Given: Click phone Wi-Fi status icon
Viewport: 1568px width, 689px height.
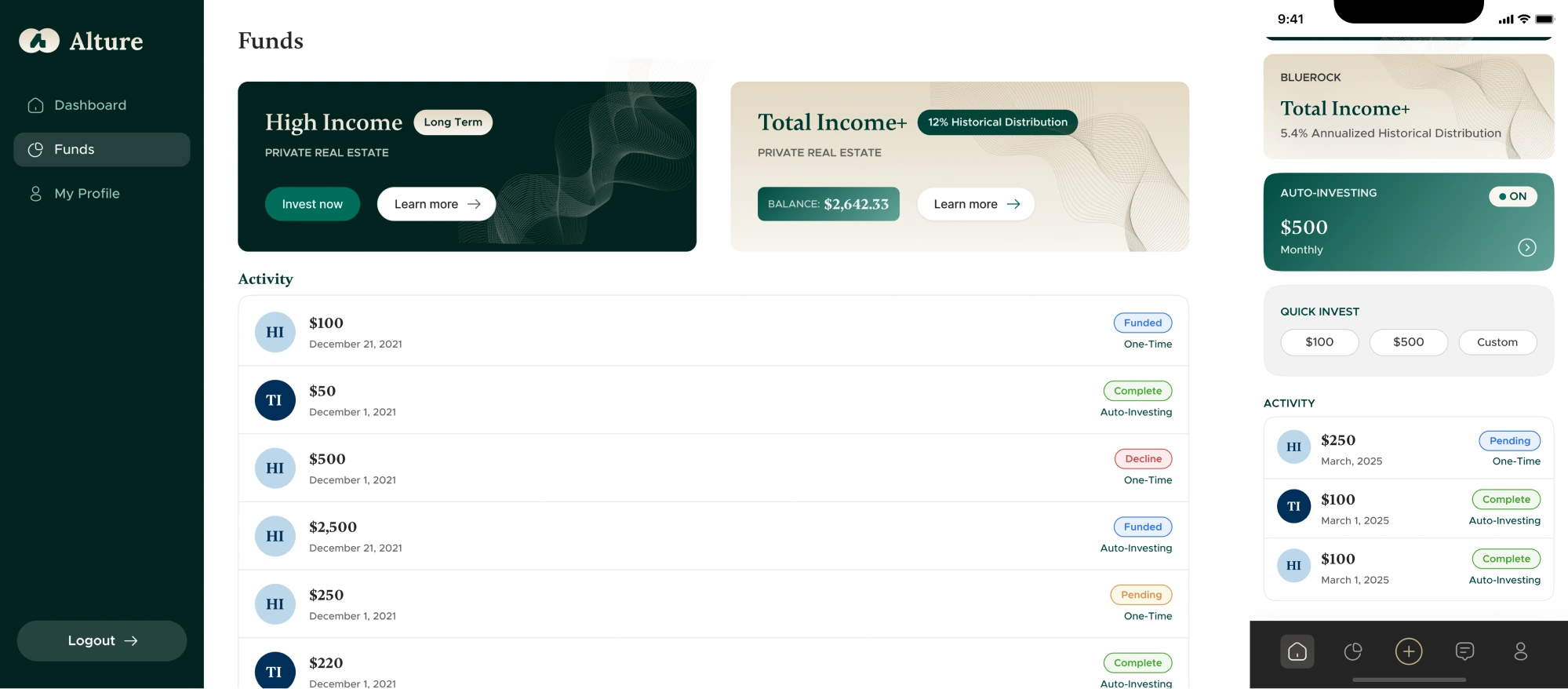Looking at the screenshot, I should tap(1524, 19).
